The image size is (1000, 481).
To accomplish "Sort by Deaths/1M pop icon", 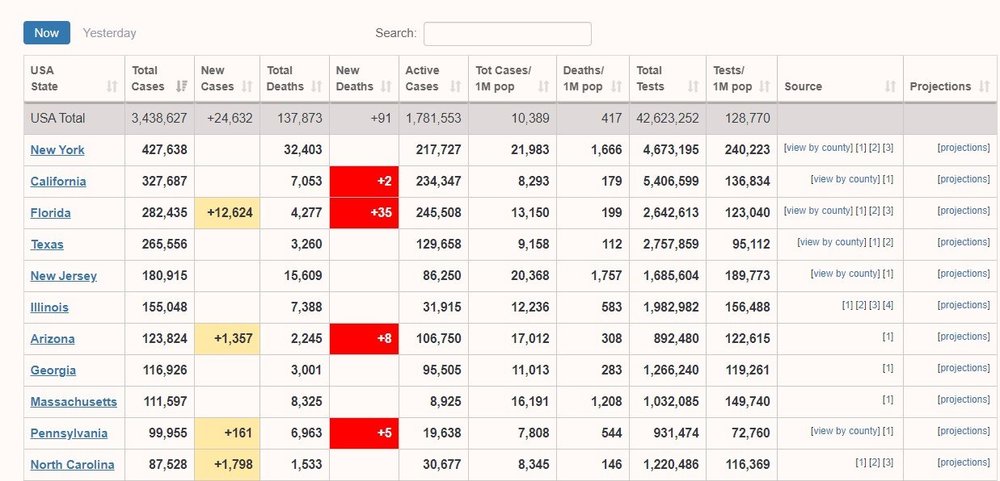I will [619, 87].
